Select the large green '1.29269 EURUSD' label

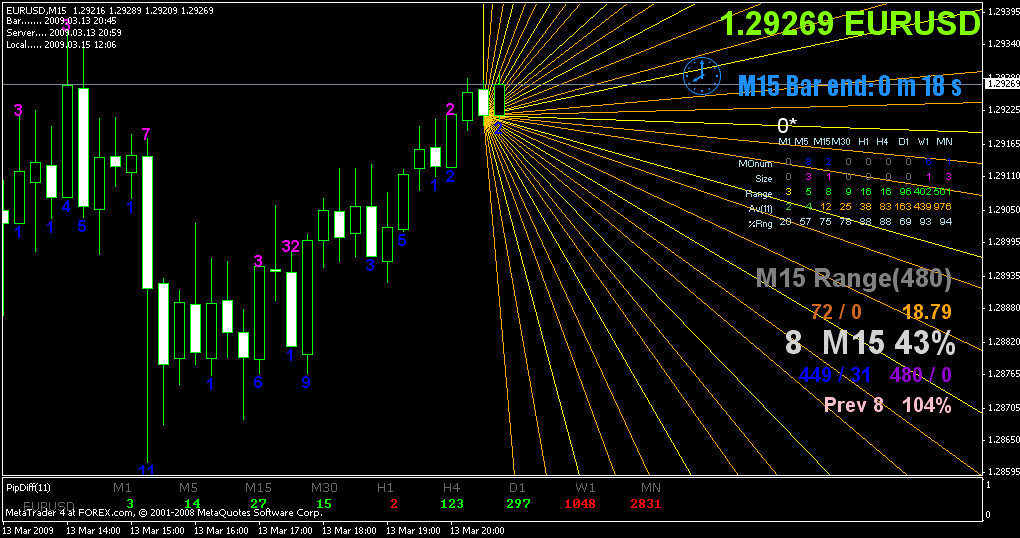click(850, 25)
